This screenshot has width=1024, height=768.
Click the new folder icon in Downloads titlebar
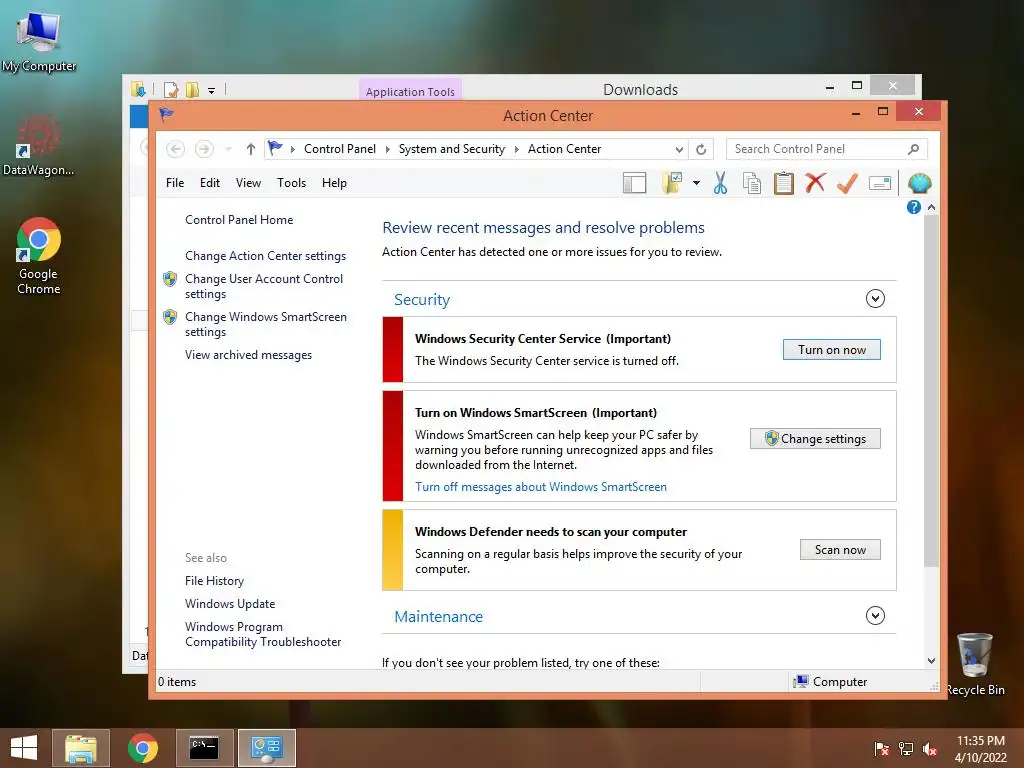(x=193, y=89)
